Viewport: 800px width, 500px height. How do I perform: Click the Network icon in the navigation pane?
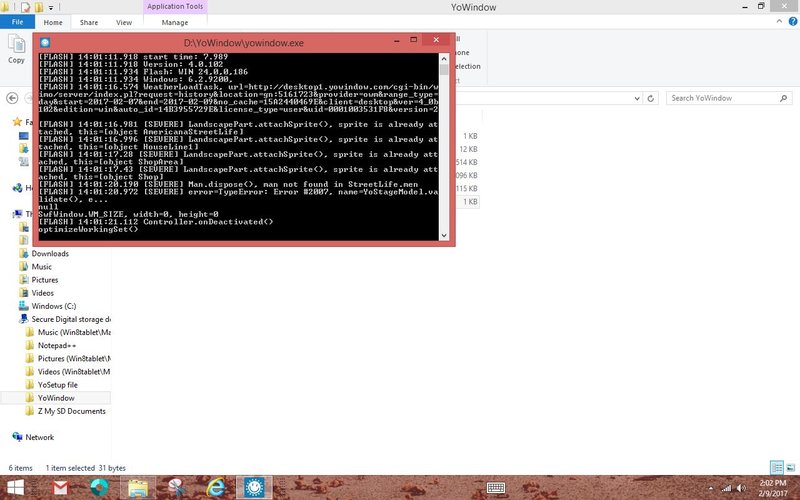[x=17, y=437]
